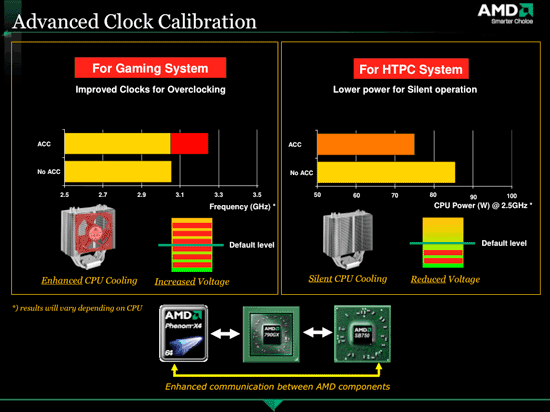Screen dimensions: 550x412
Task: Click the For Gaming System red banner
Action: 150,68
